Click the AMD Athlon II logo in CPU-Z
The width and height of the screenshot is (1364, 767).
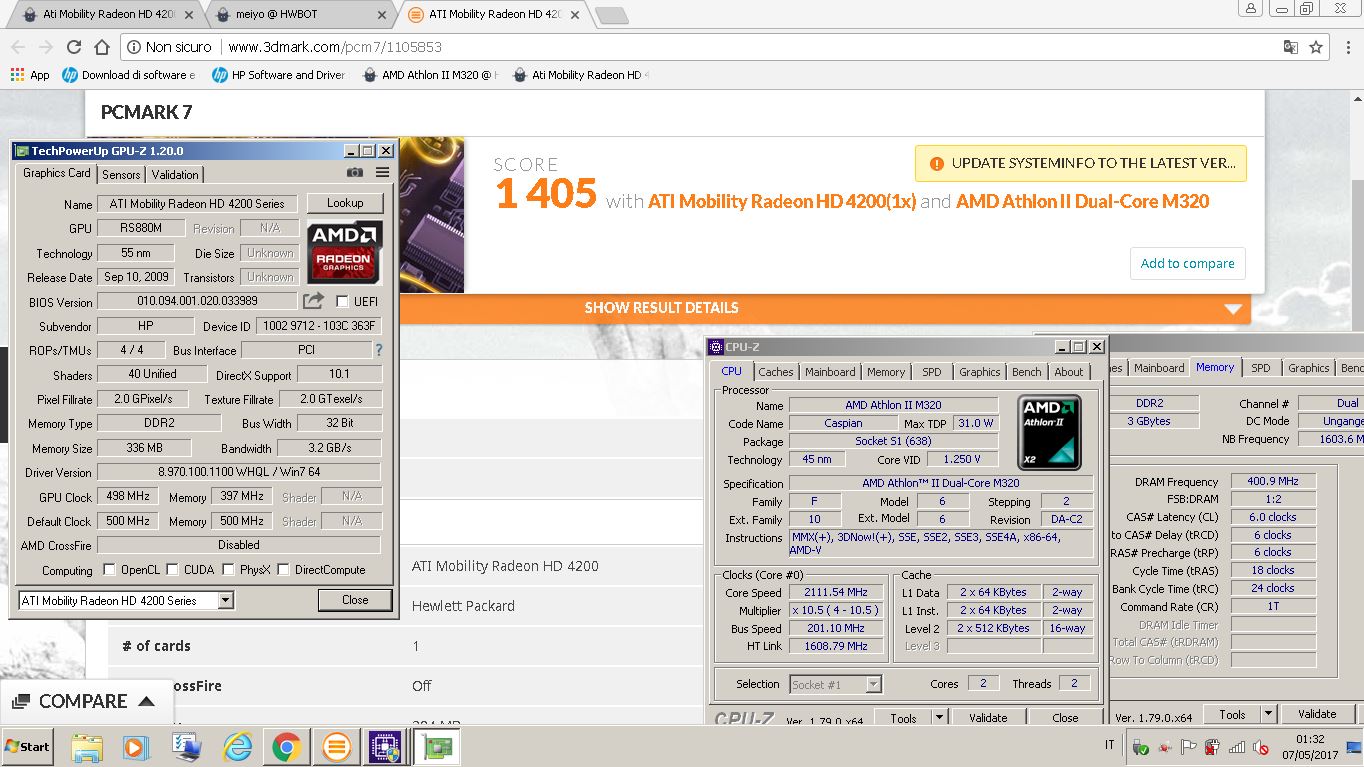1049,433
